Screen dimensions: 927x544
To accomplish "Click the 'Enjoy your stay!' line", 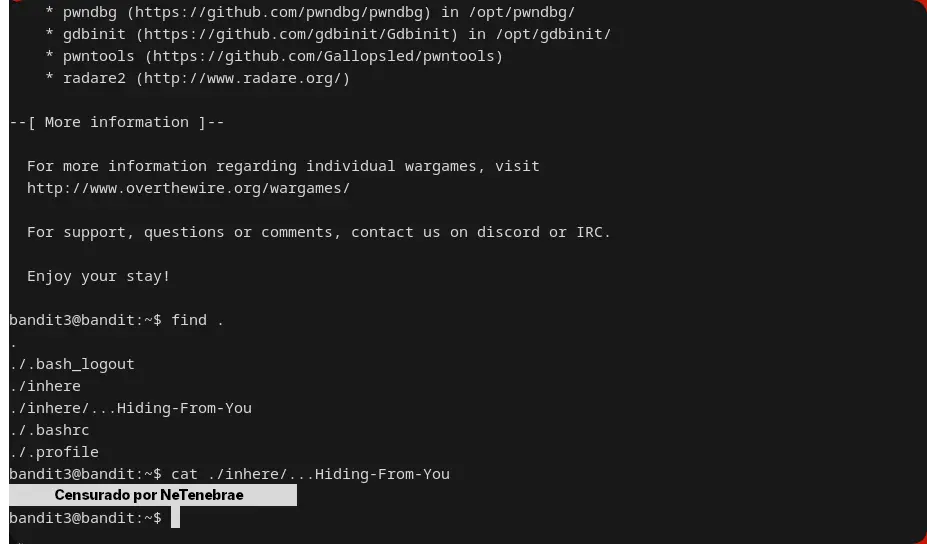I will click(98, 276).
